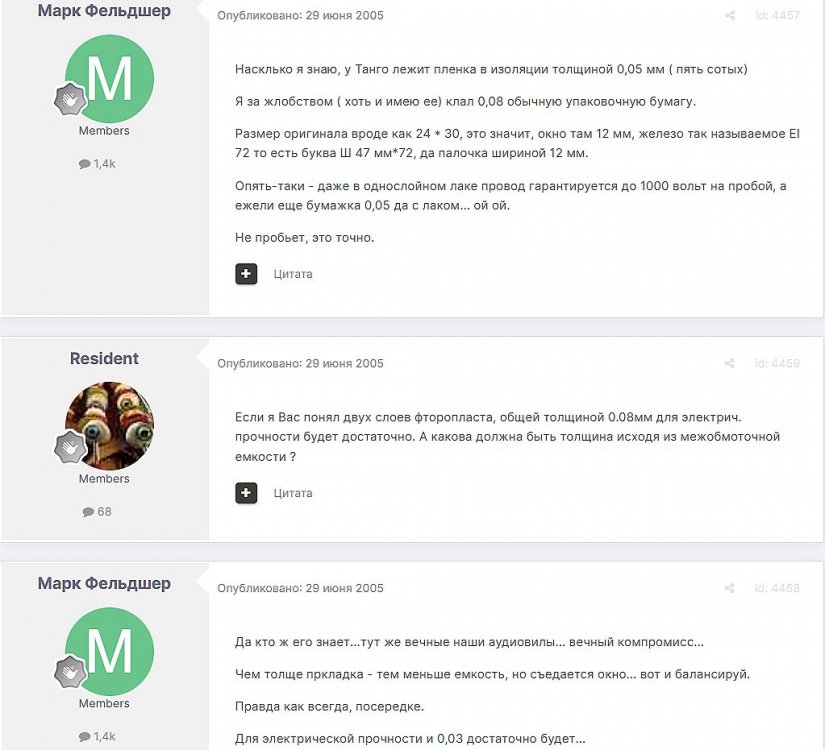The image size is (825, 750).
Task: Click the share icon on post 4457
Action: tap(730, 15)
